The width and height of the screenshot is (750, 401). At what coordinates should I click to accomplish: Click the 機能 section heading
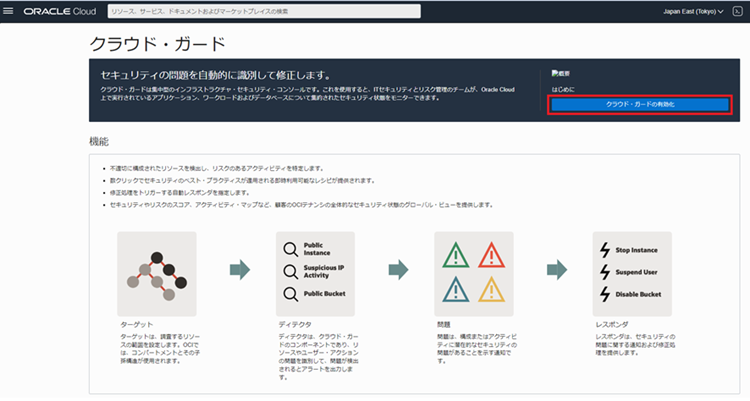point(99,141)
